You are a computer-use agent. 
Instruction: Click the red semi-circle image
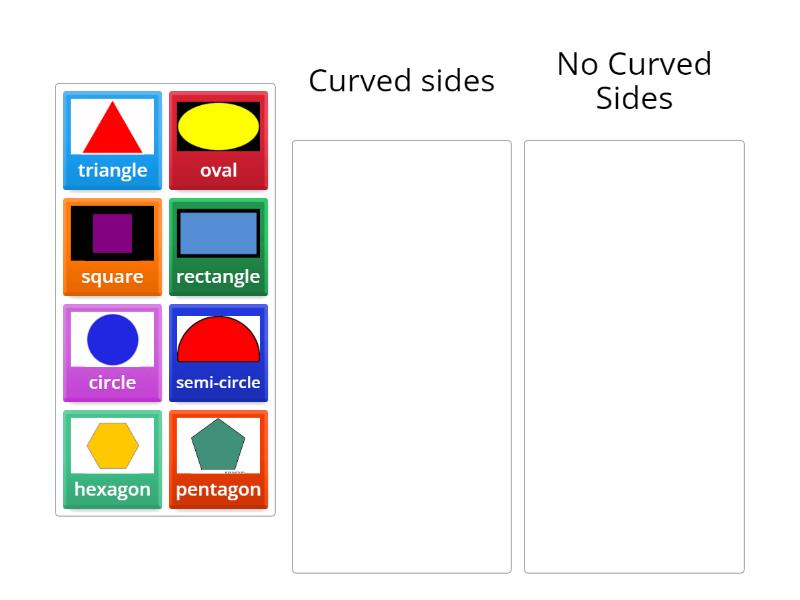coord(218,341)
